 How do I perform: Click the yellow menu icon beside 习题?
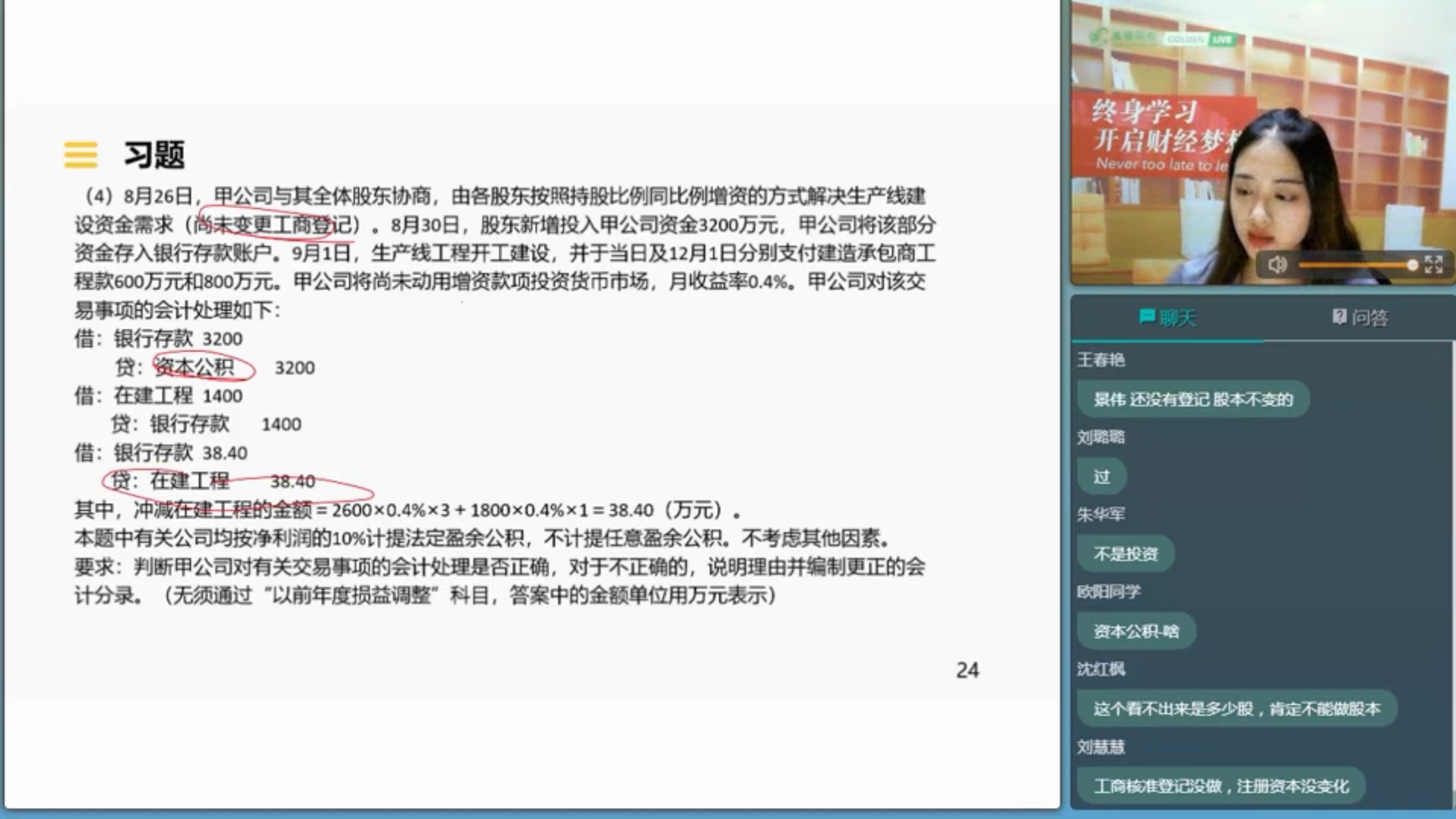pos(80,155)
